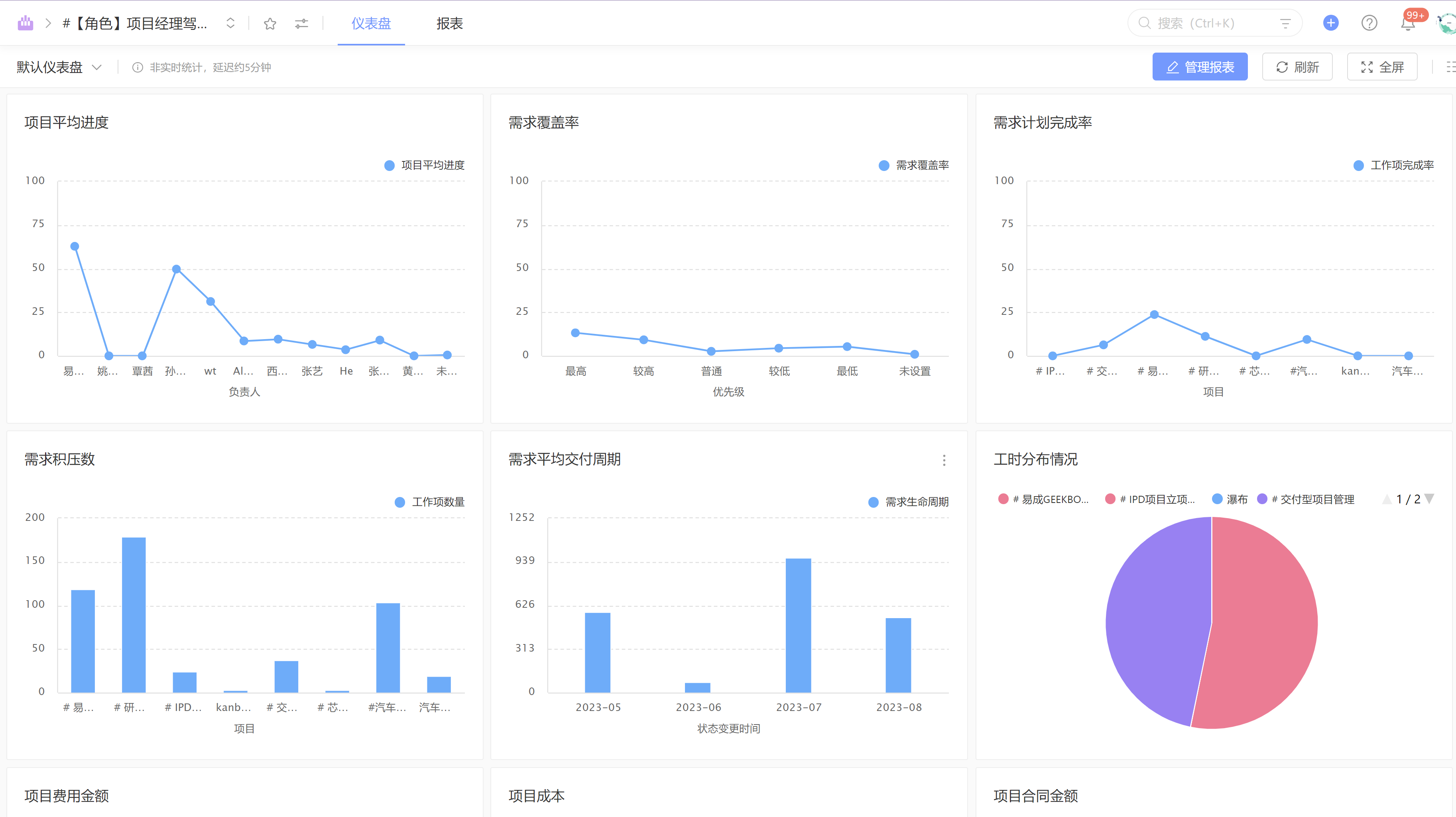Viewport: 1456px width, 817px height.
Task: Click the pink 易成GEEKBO legend swatch
Action: pos(1003,499)
